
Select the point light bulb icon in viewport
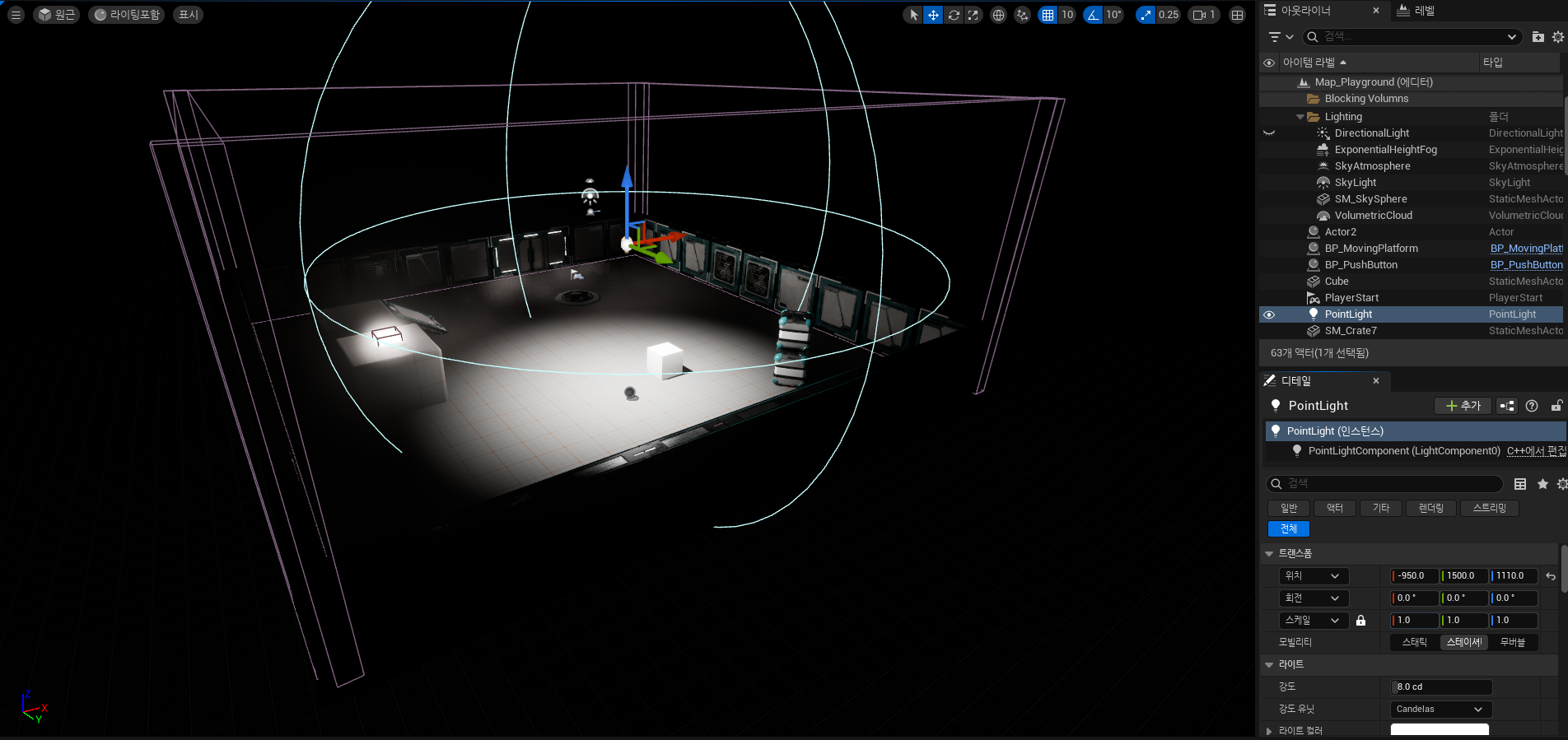tap(626, 244)
